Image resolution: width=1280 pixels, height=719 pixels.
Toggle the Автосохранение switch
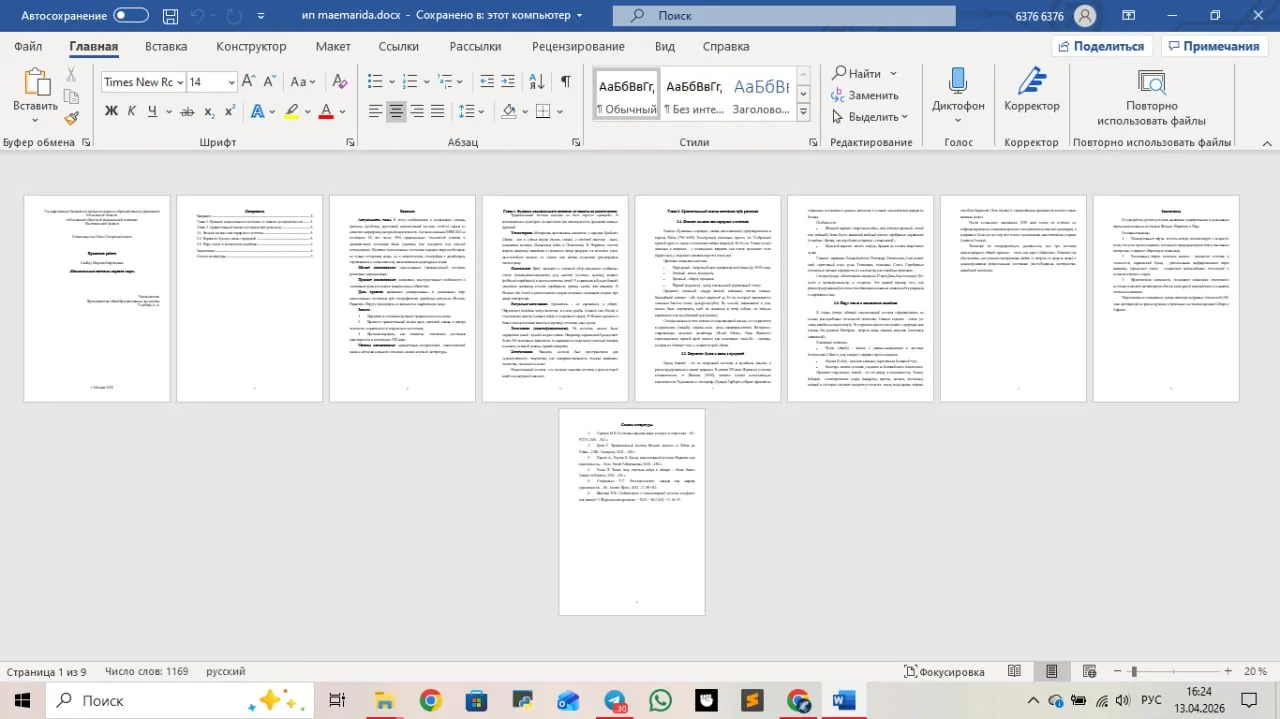(131, 15)
